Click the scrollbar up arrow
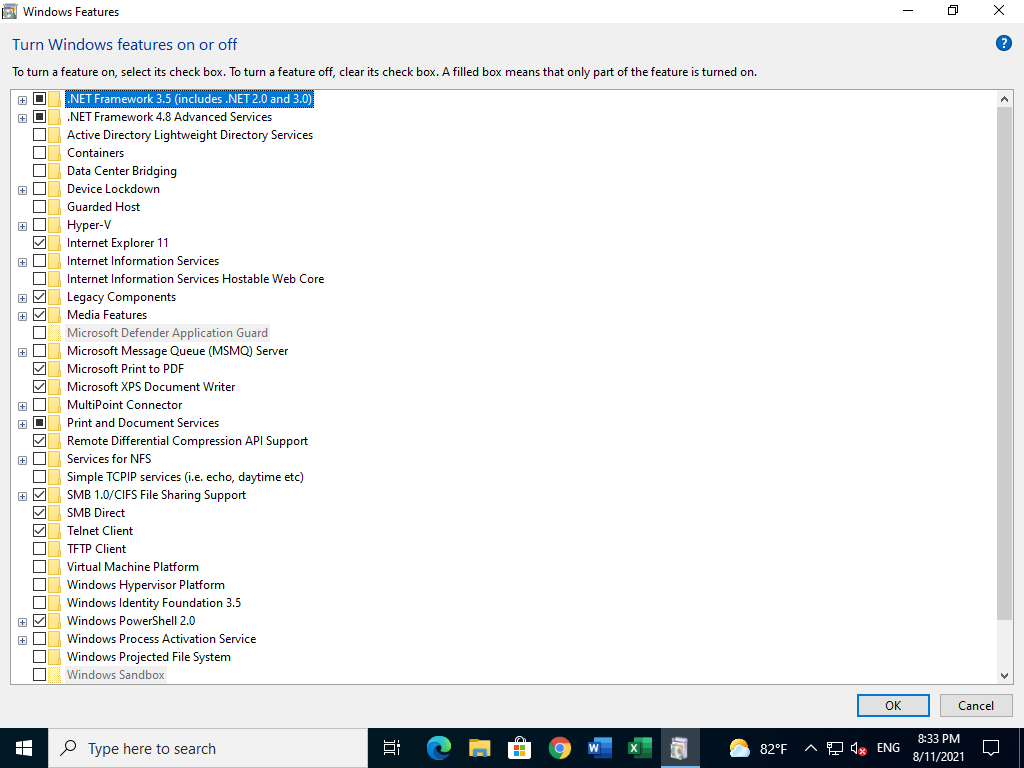The image size is (1024, 768). click(1004, 99)
